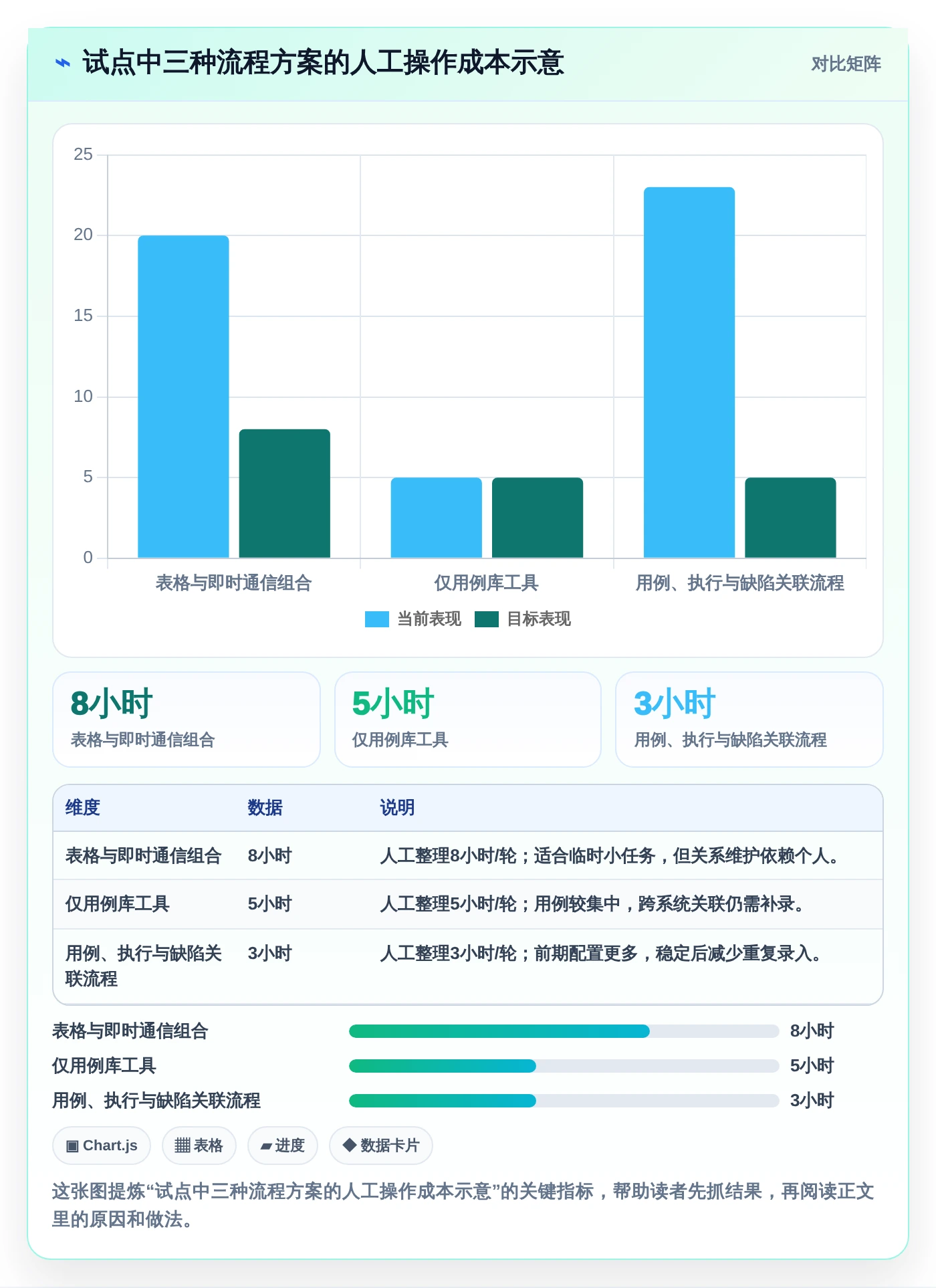Click the 表格与即时通信组合 table row name
This screenshot has width=936, height=1288.
tap(143, 856)
